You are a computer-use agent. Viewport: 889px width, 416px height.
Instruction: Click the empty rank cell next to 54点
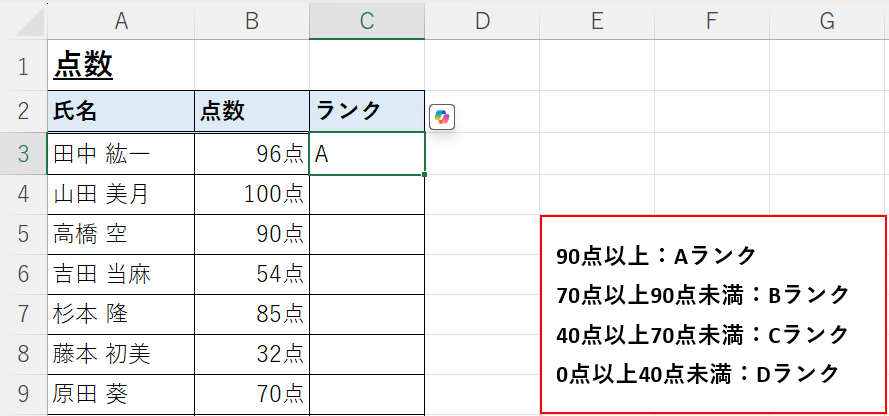367,274
